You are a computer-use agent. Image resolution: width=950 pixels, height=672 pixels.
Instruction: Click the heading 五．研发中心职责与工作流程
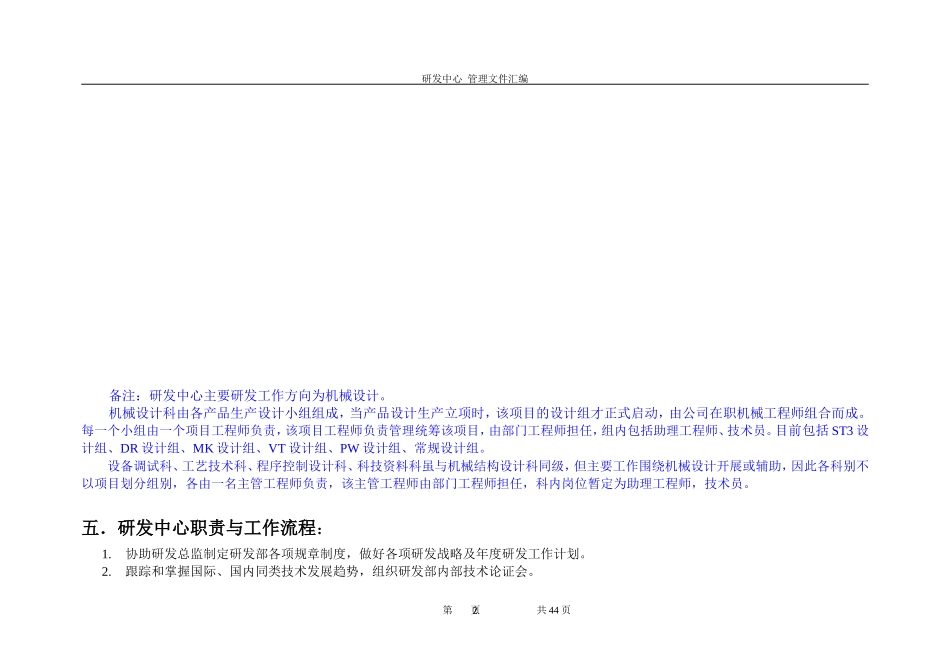click(x=203, y=528)
